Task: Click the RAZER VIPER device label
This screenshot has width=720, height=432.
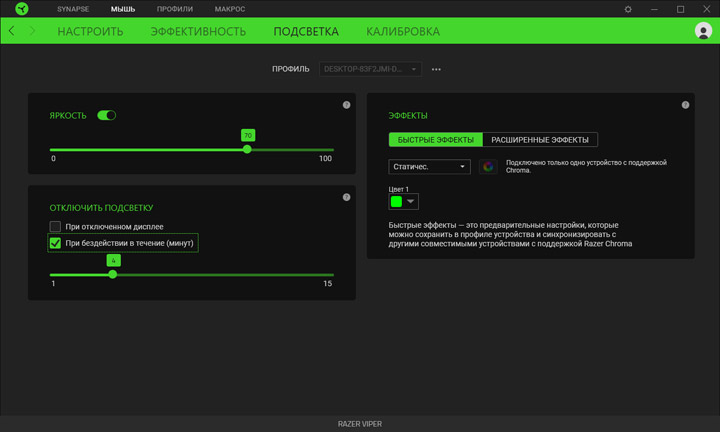Action: tap(360, 424)
